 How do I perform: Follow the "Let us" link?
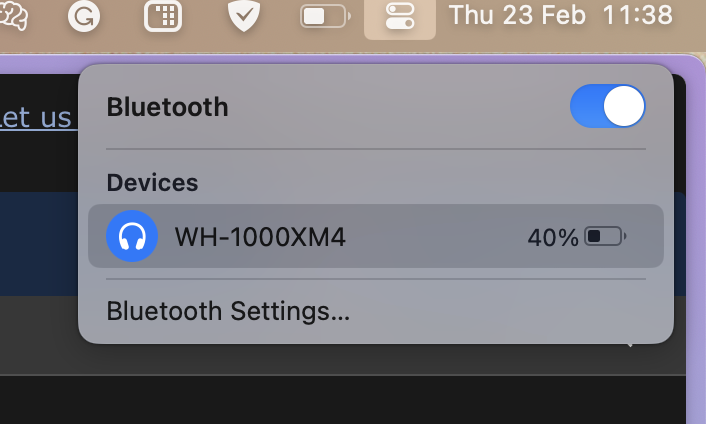point(36,117)
